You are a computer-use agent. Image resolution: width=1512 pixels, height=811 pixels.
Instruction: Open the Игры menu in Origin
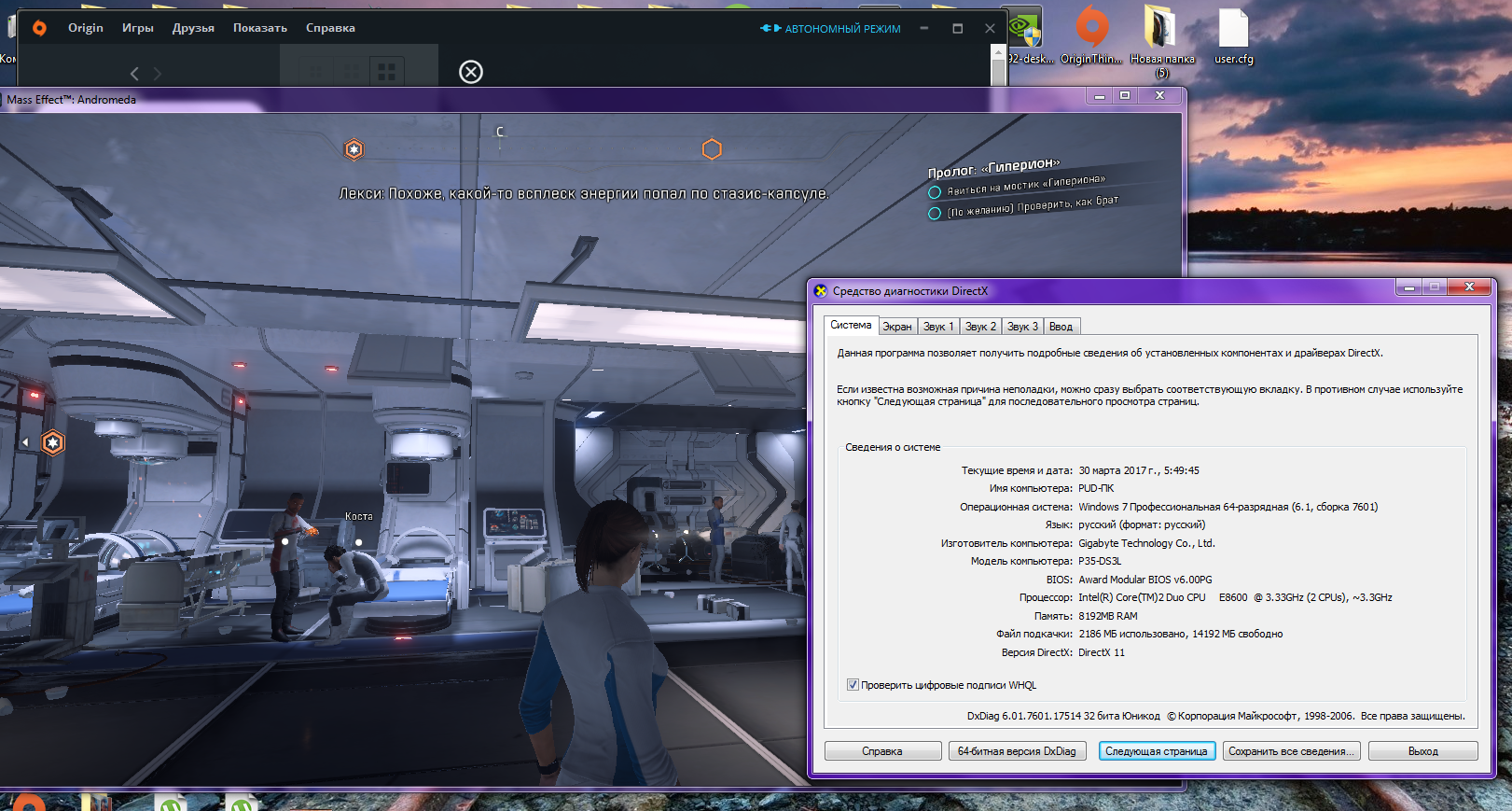138,28
